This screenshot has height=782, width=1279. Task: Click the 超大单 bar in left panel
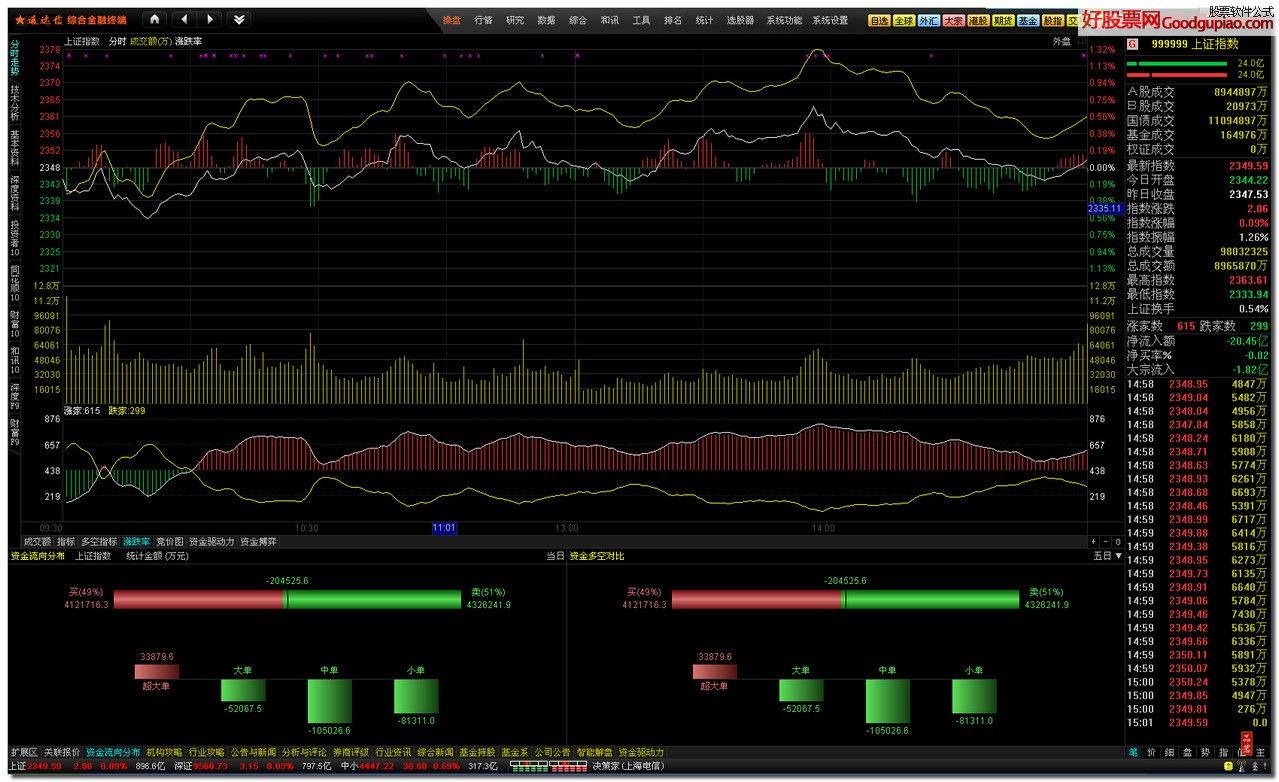point(156,671)
